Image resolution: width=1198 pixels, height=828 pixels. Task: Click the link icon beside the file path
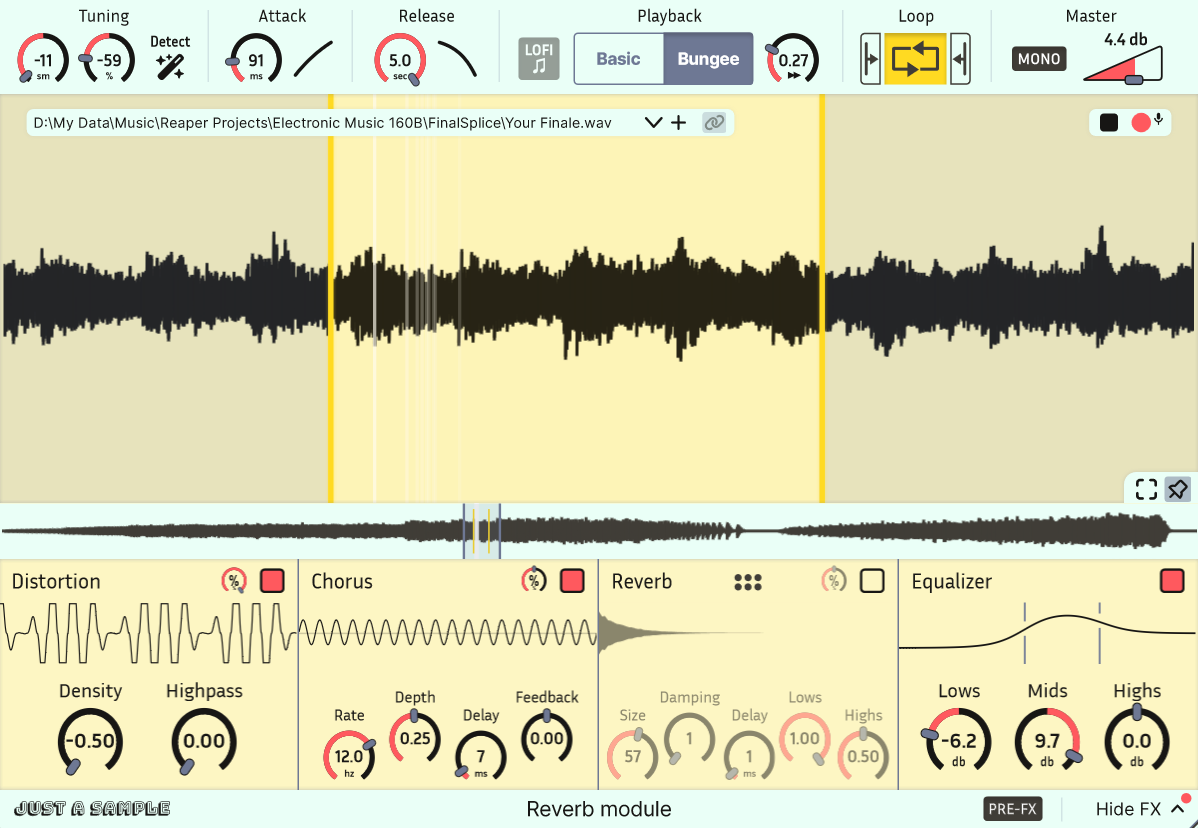tap(714, 122)
